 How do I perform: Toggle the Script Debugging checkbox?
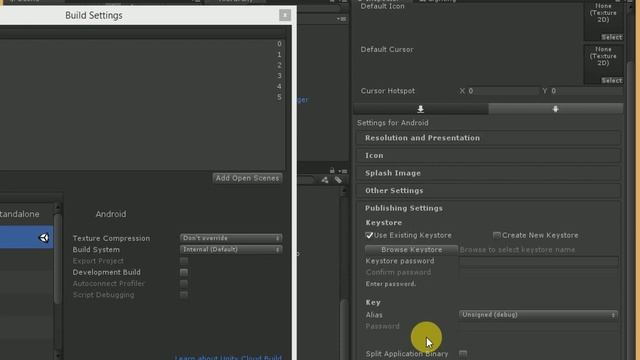tap(184, 295)
